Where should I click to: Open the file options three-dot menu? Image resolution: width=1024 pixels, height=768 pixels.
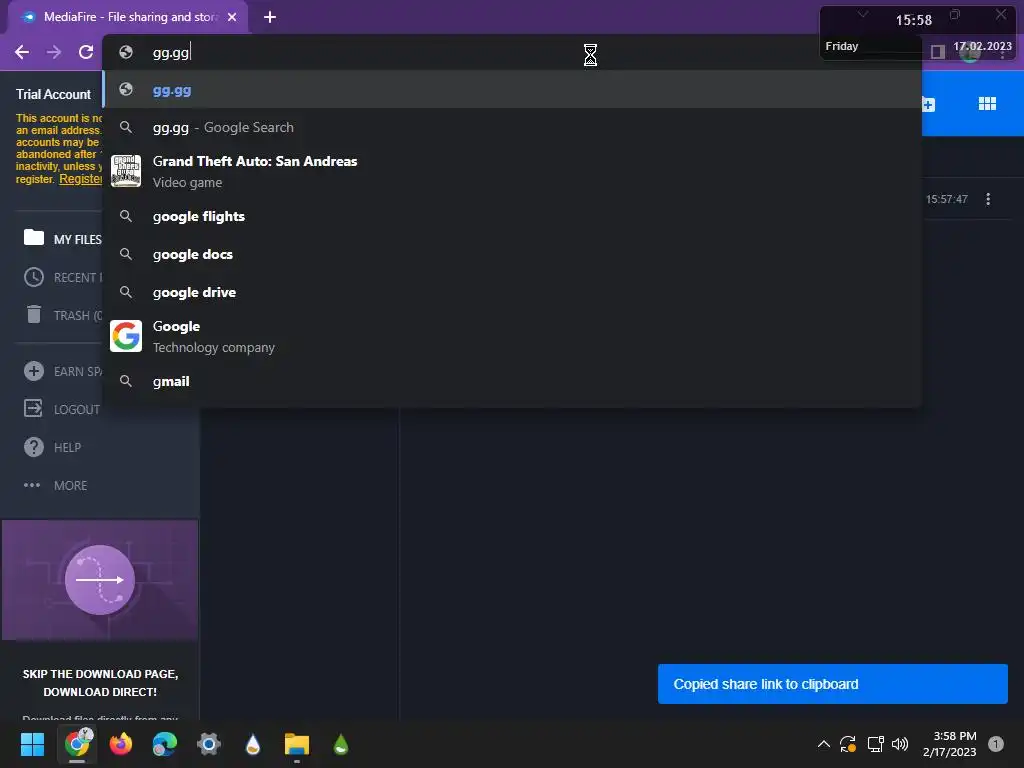(987, 199)
